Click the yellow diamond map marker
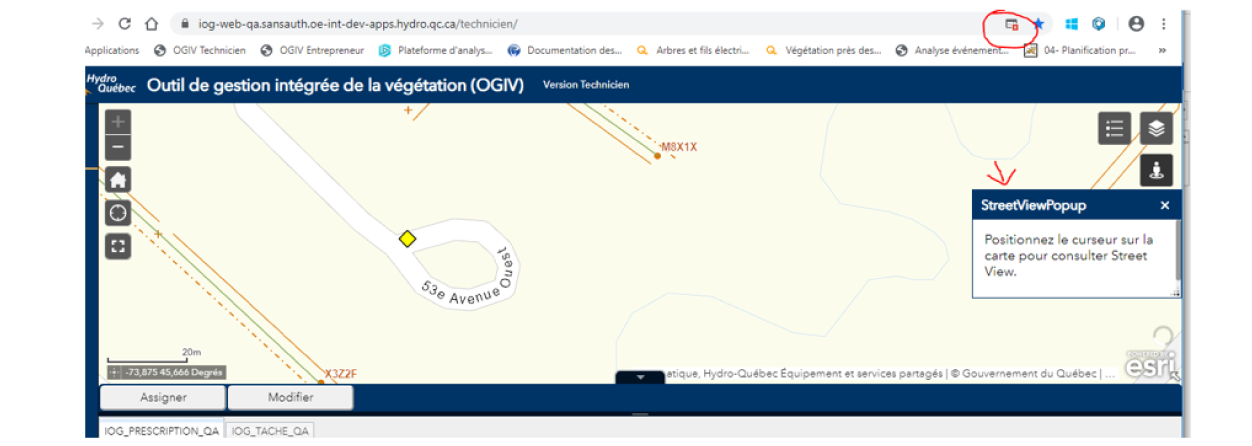The image size is (1252, 446). 407,238
